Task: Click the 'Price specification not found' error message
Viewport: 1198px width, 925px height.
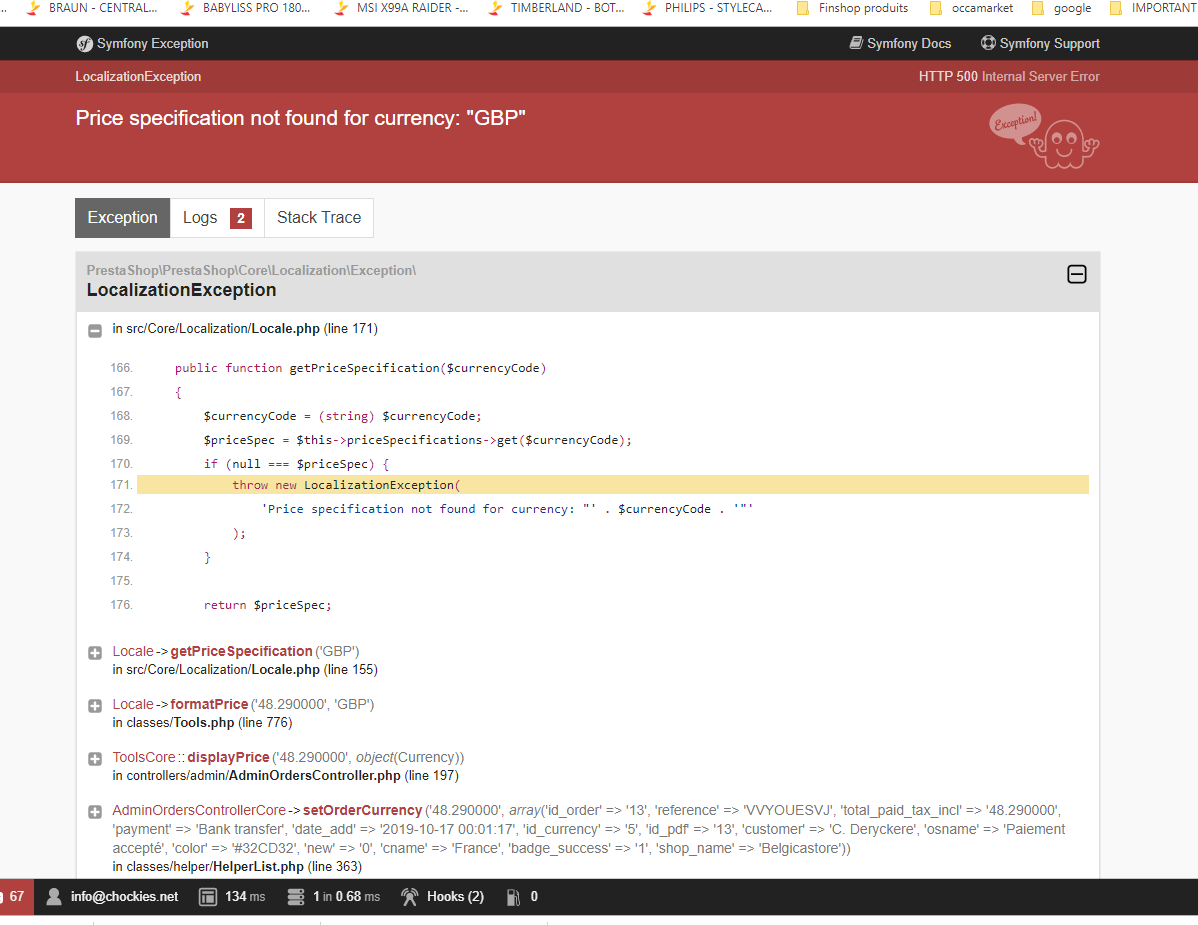Action: point(300,118)
